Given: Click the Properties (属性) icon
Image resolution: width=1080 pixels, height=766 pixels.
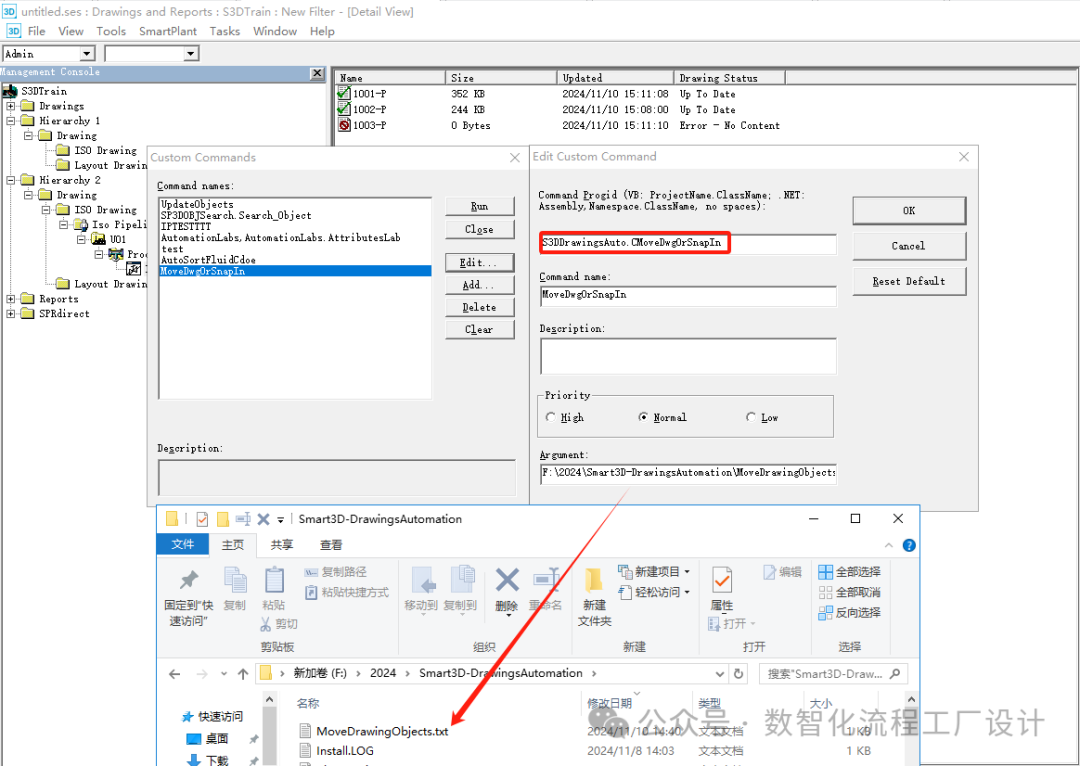Looking at the screenshot, I should point(721,581).
